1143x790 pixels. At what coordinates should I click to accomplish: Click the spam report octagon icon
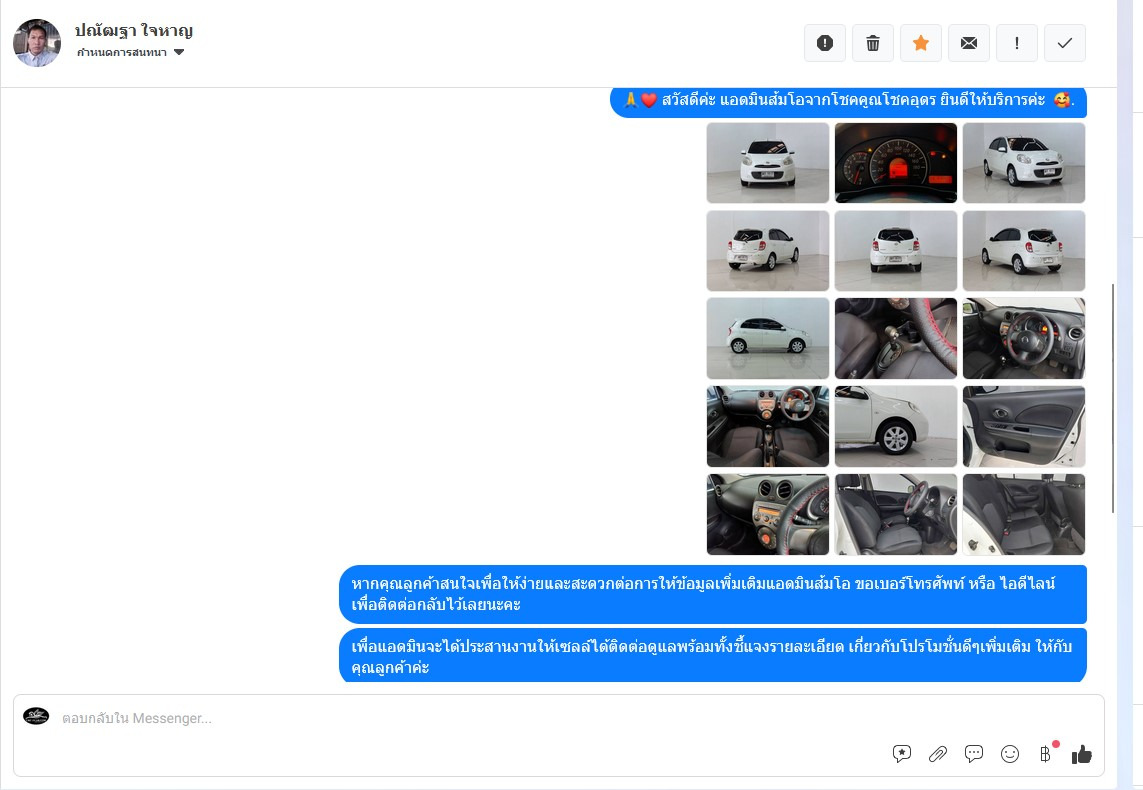click(825, 43)
